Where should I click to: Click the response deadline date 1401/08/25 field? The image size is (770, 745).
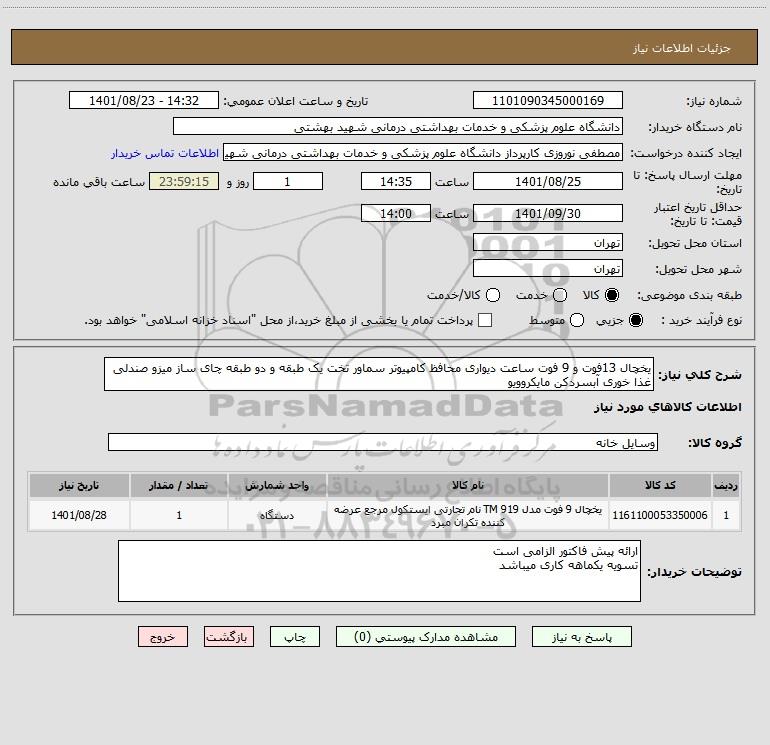coord(548,182)
